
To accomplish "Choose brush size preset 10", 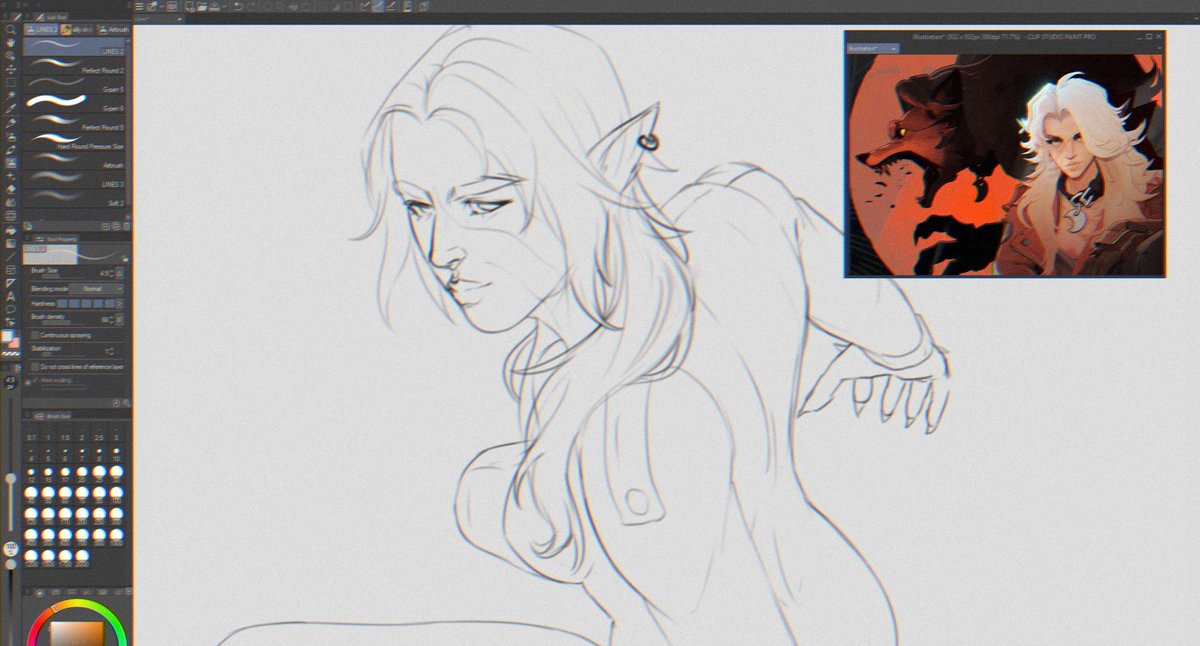I will point(116,454).
